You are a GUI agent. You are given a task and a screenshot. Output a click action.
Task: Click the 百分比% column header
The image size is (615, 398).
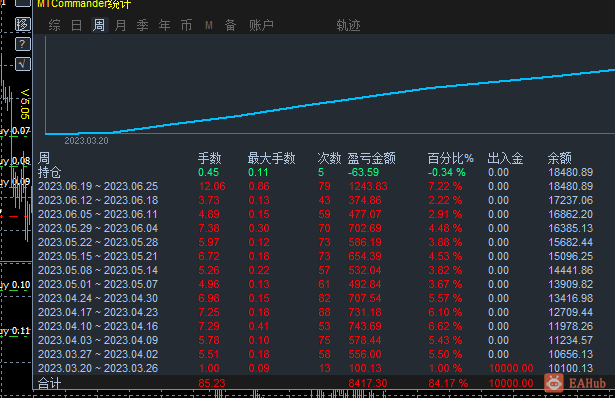[451, 158]
